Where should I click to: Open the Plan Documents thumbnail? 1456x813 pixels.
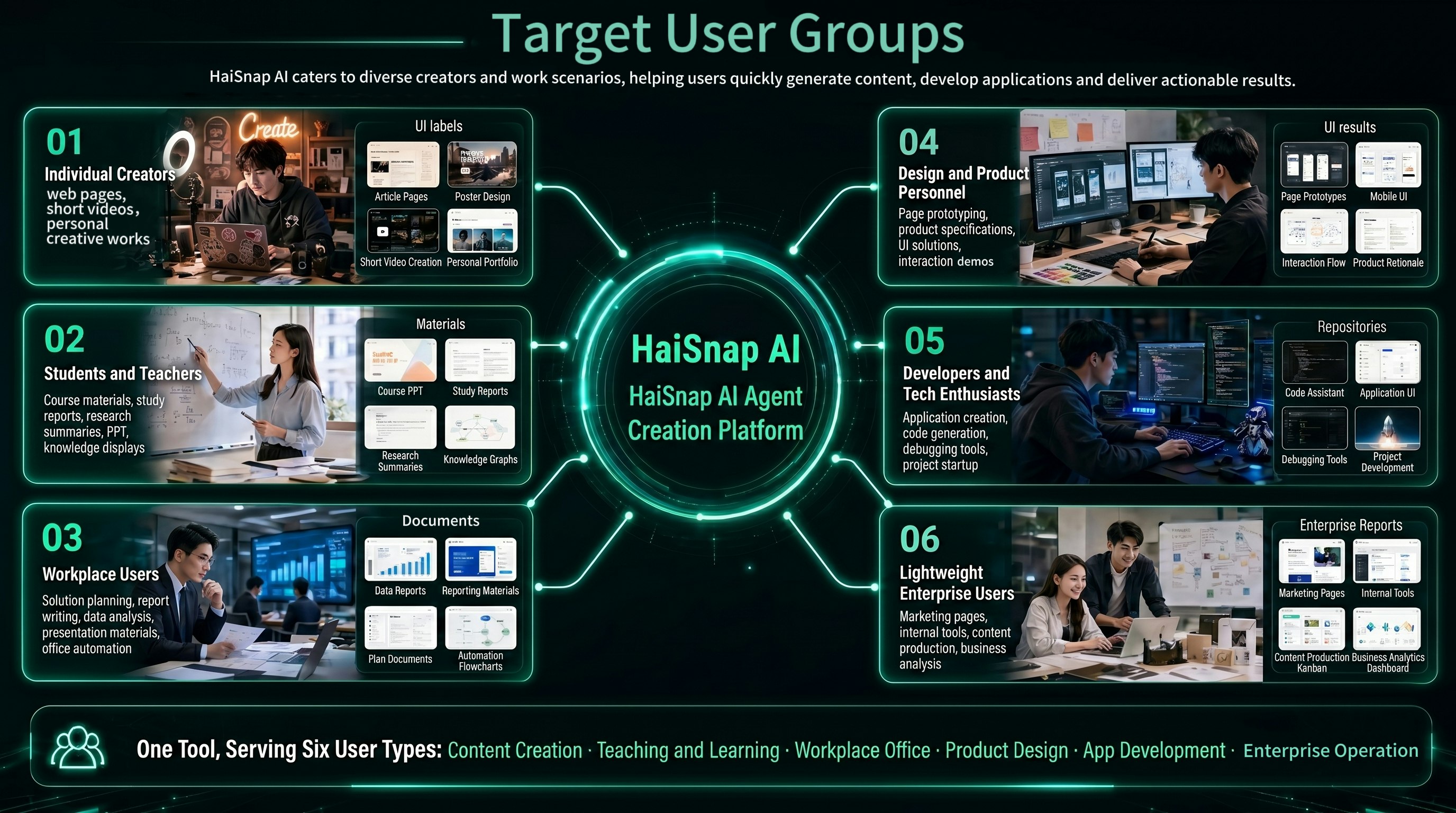click(401, 628)
